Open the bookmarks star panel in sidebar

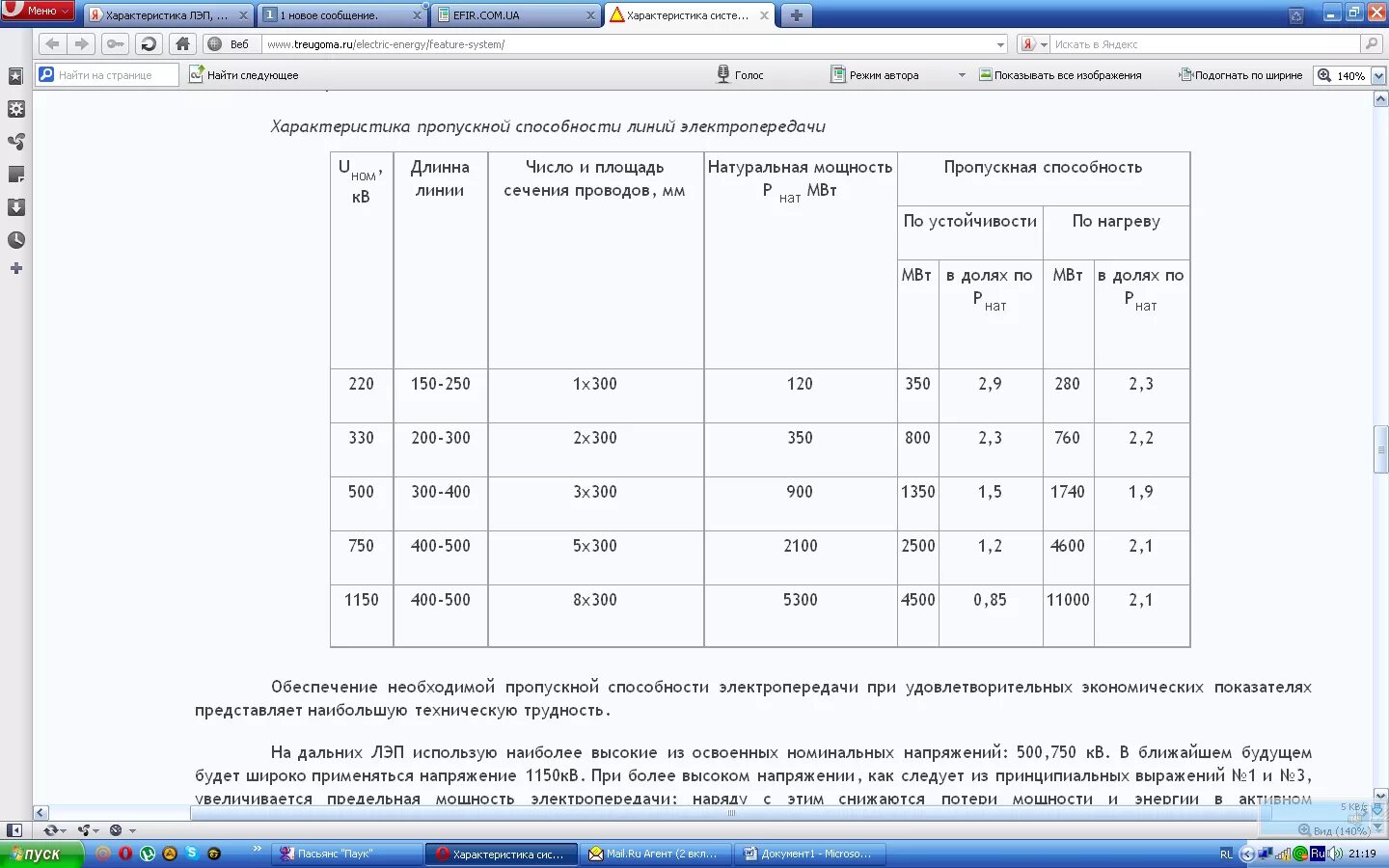15,76
